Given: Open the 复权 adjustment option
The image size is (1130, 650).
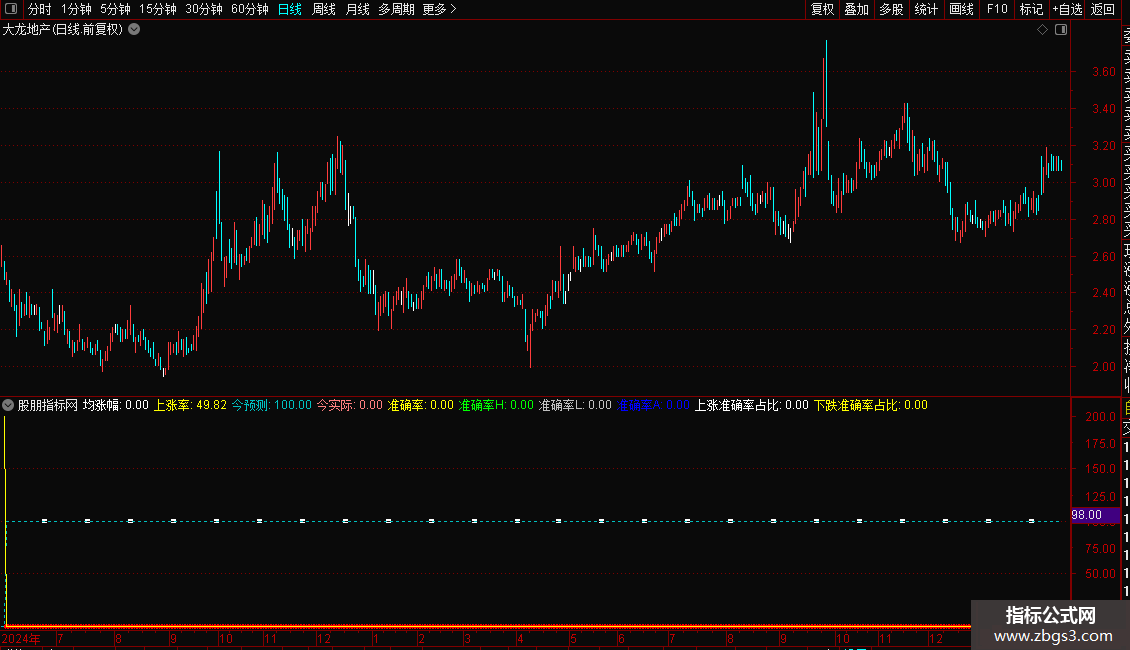Looking at the screenshot, I should pos(822,9).
